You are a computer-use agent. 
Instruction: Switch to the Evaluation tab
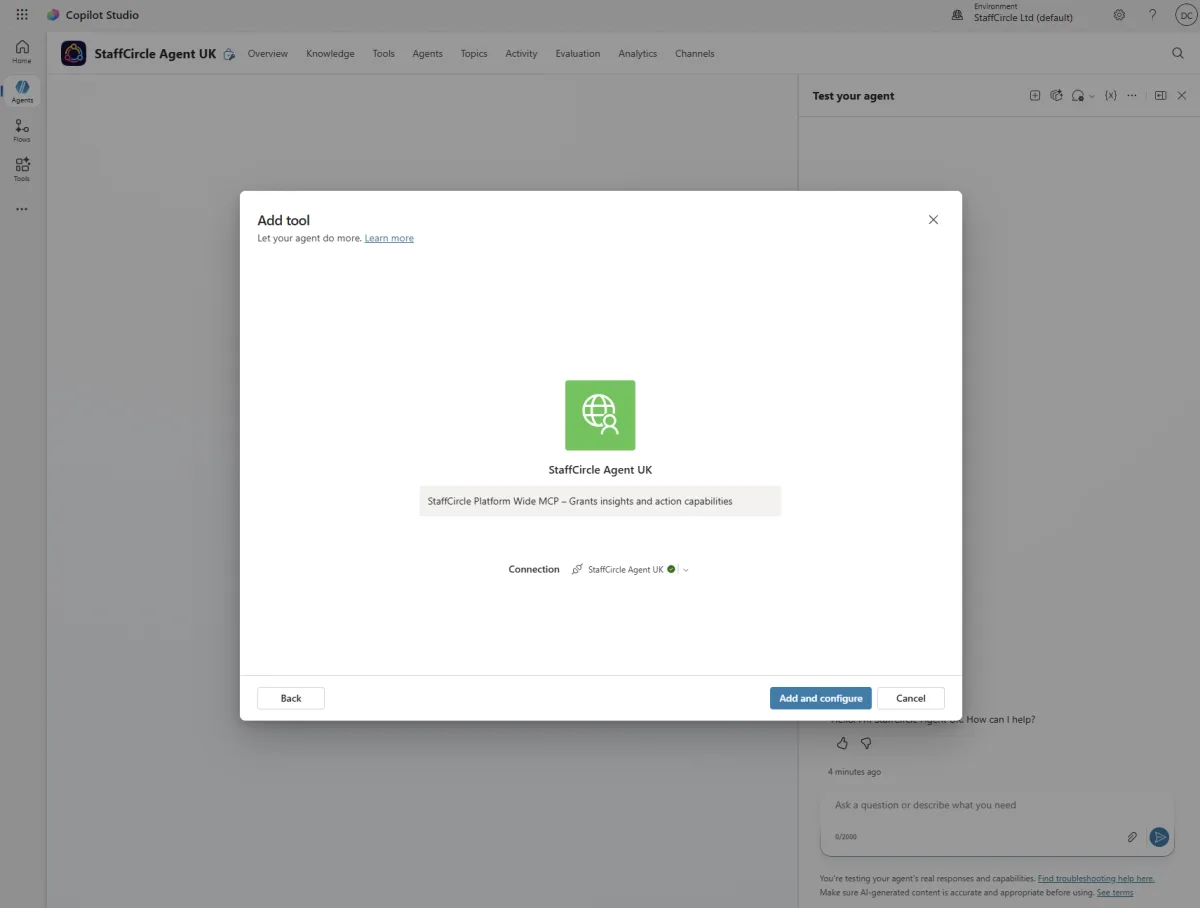click(x=578, y=54)
